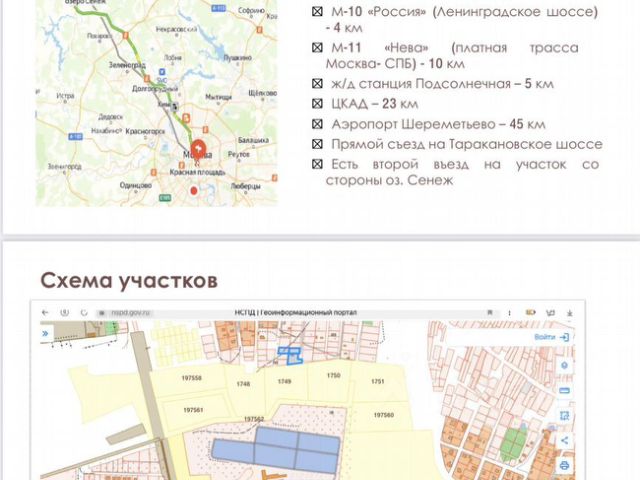
Task: Select parcel 1750 on the map
Action: click(333, 375)
